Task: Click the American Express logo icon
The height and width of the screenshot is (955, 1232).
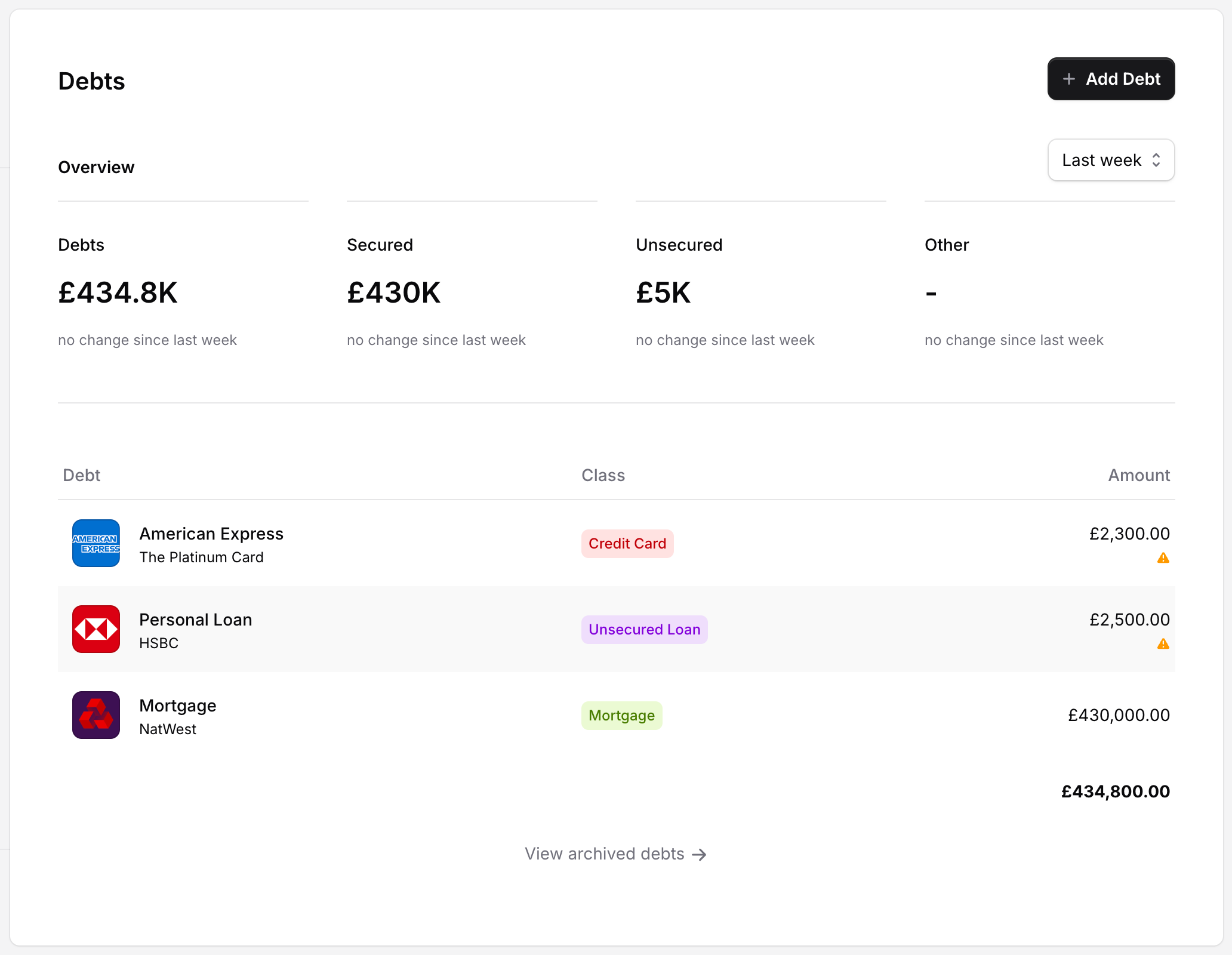Action: 96,543
